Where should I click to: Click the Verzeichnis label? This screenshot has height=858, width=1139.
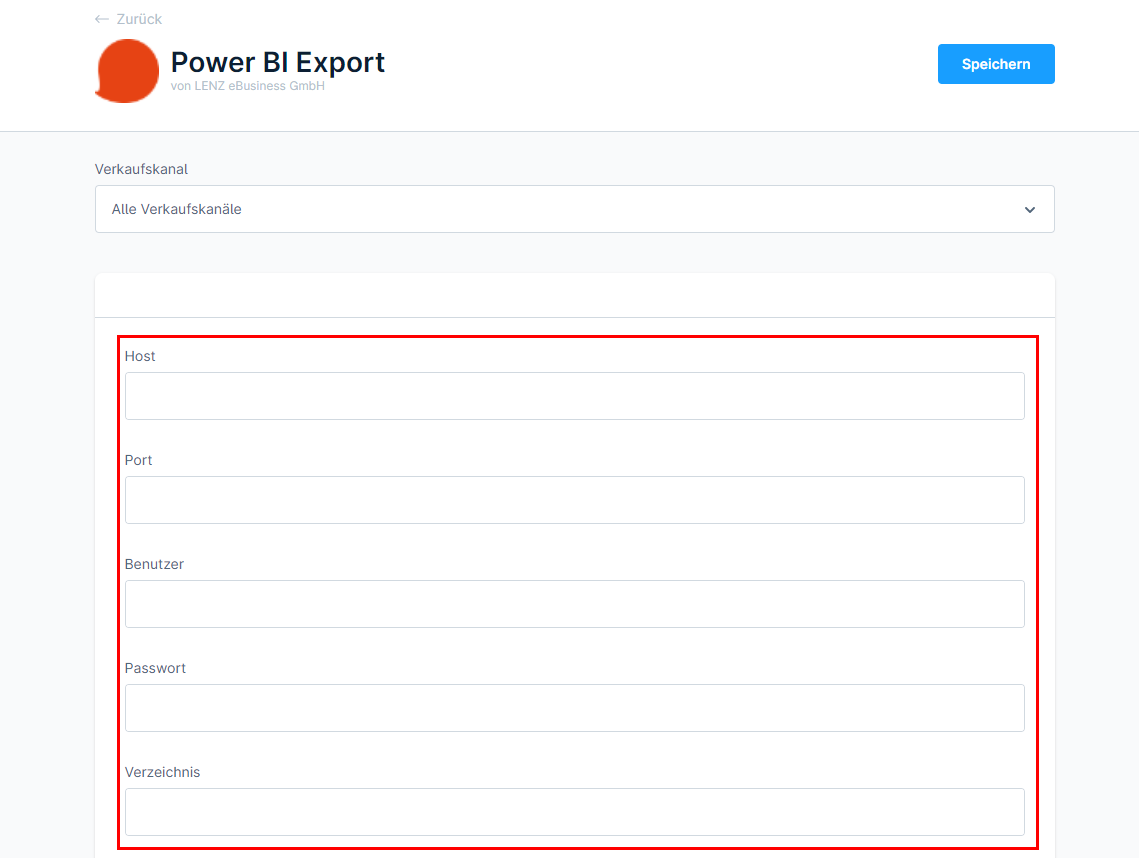click(162, 772)
